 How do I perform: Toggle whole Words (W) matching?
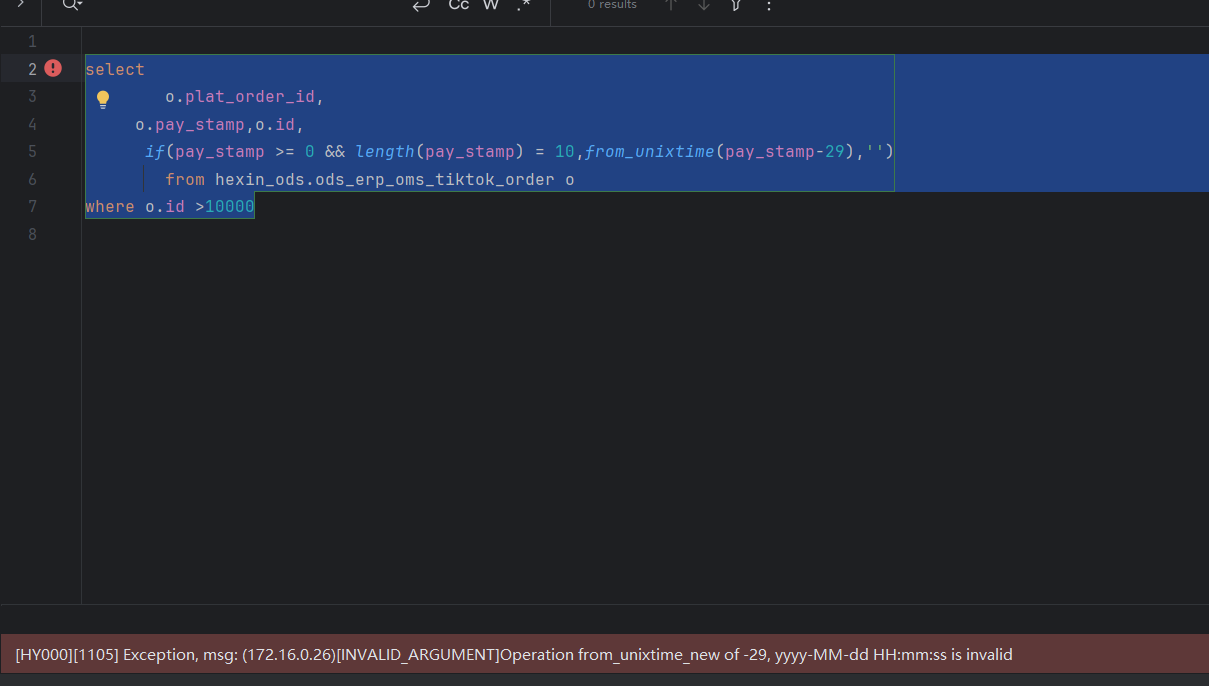pos(490,5)
